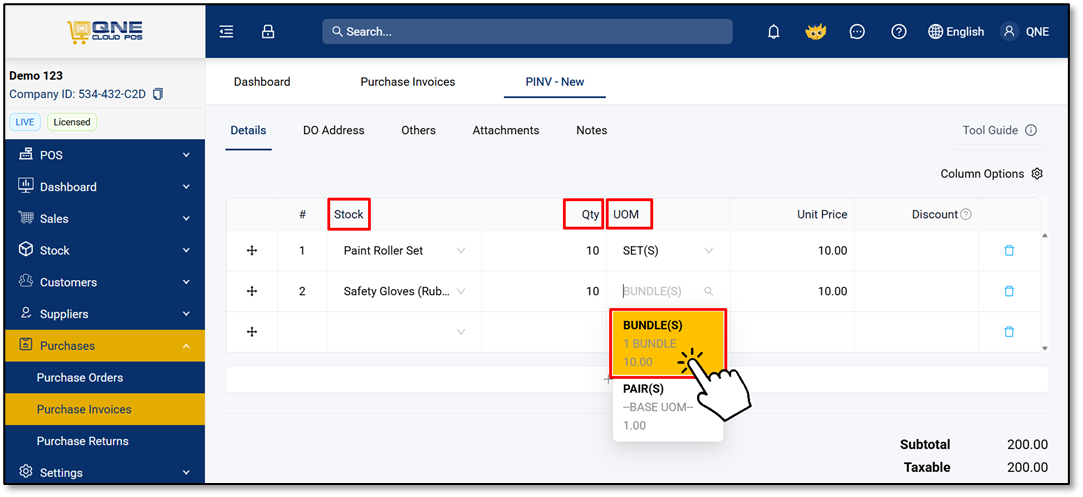Viewport: 1083px width, 497px height.
Task: Click Qty cell of Paint Roller Set
Action: 544,251
